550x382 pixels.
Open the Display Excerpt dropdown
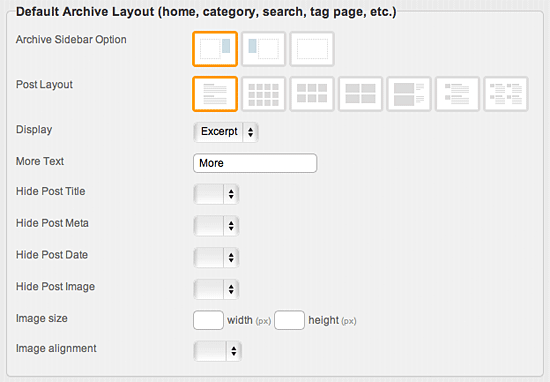tap(226, 132)
